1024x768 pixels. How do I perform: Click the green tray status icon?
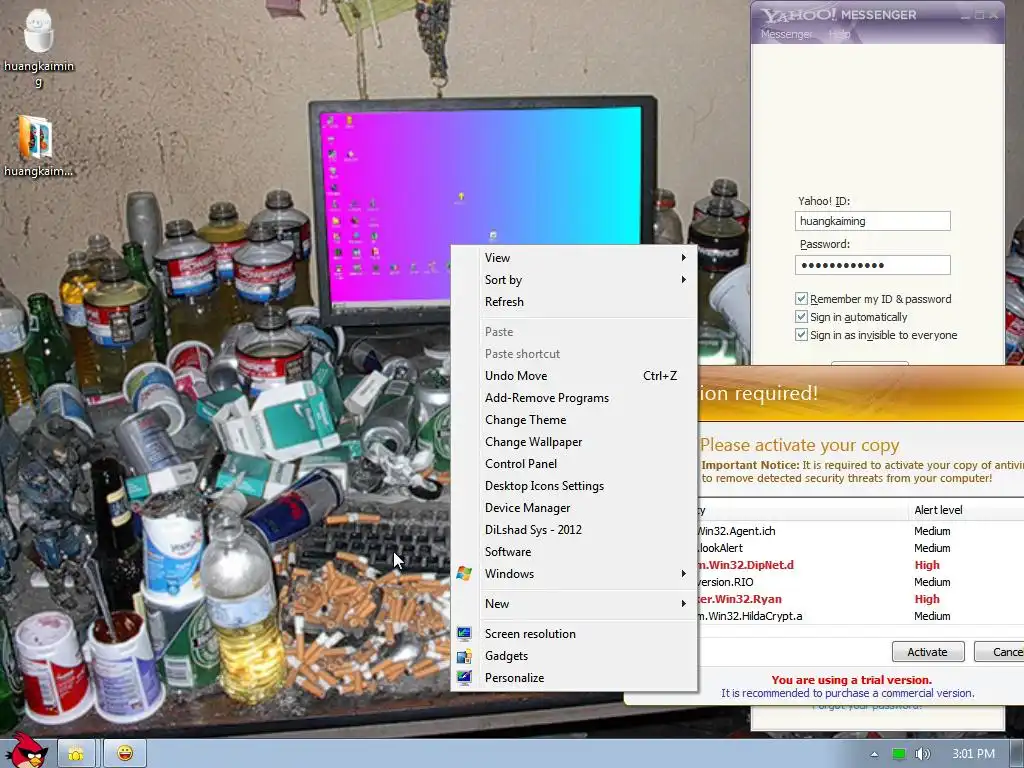tap(899, 754)
